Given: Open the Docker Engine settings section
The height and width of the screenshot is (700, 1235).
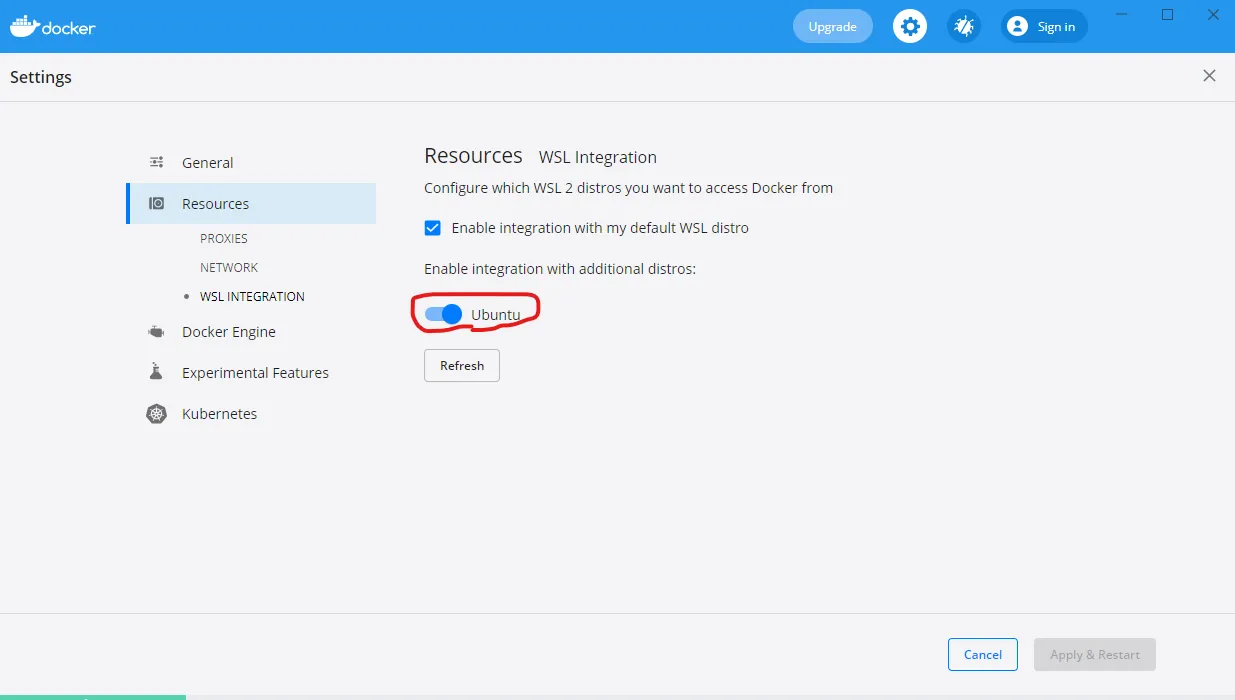Looking at the screenshot, I should (x=251, y=331).
